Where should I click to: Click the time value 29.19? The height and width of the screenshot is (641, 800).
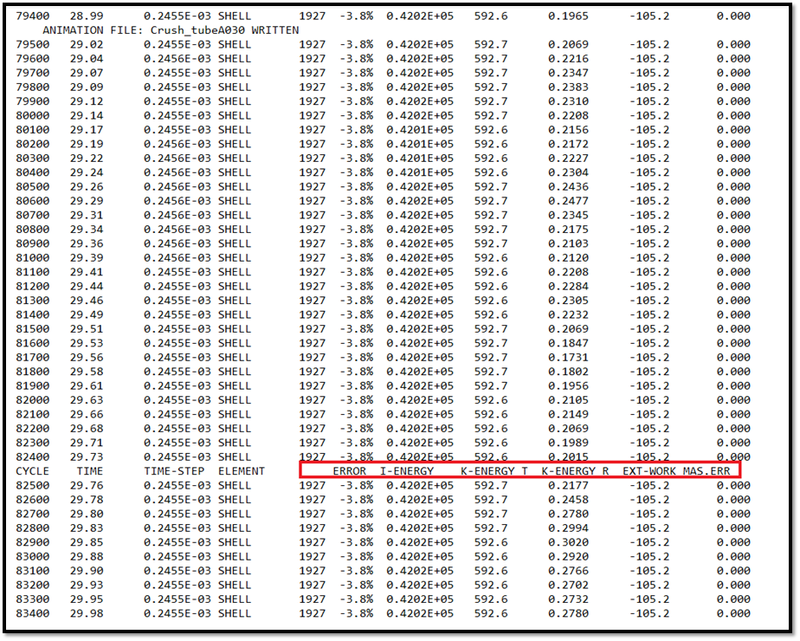[86, 144]
